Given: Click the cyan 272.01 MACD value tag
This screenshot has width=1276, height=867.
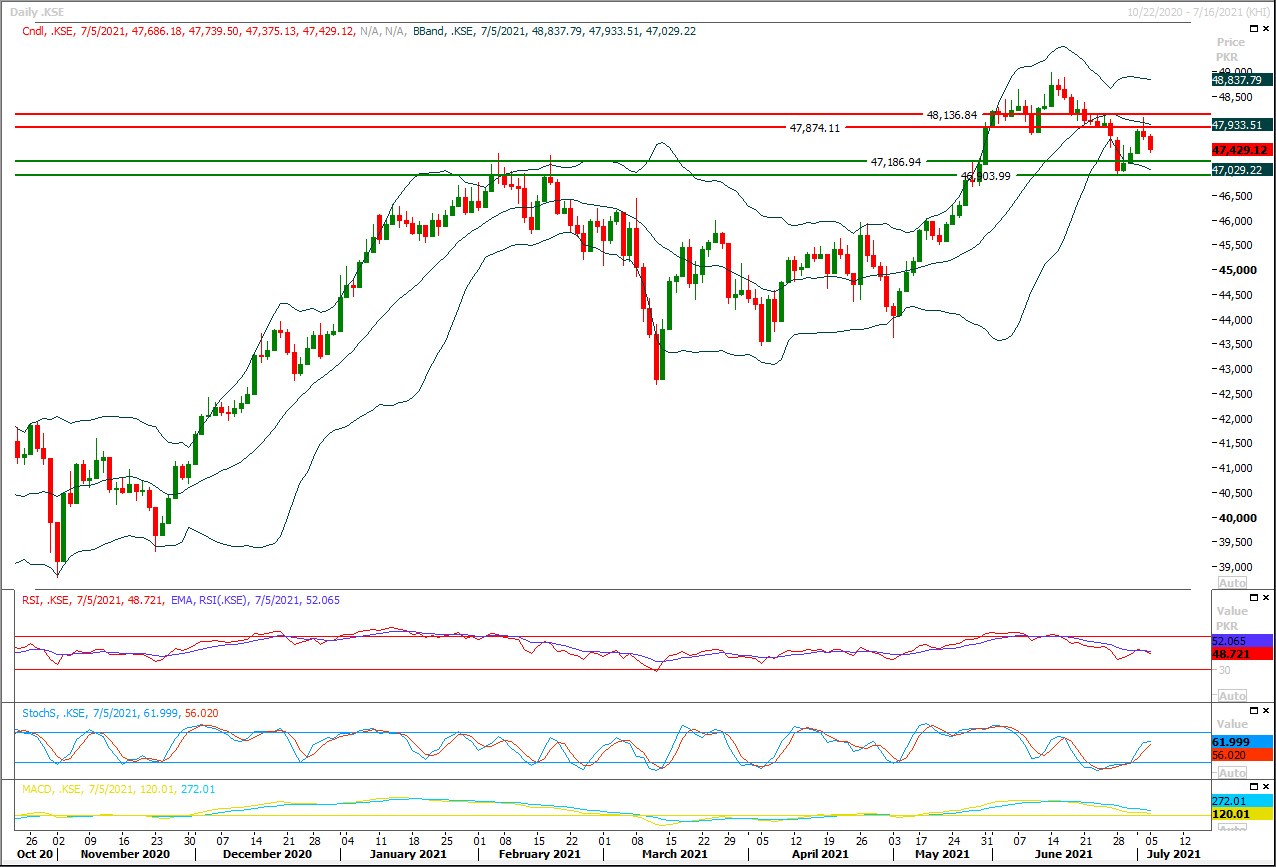Looking at the screenshot, I should pyautogui.click(x=1240, y=801).
